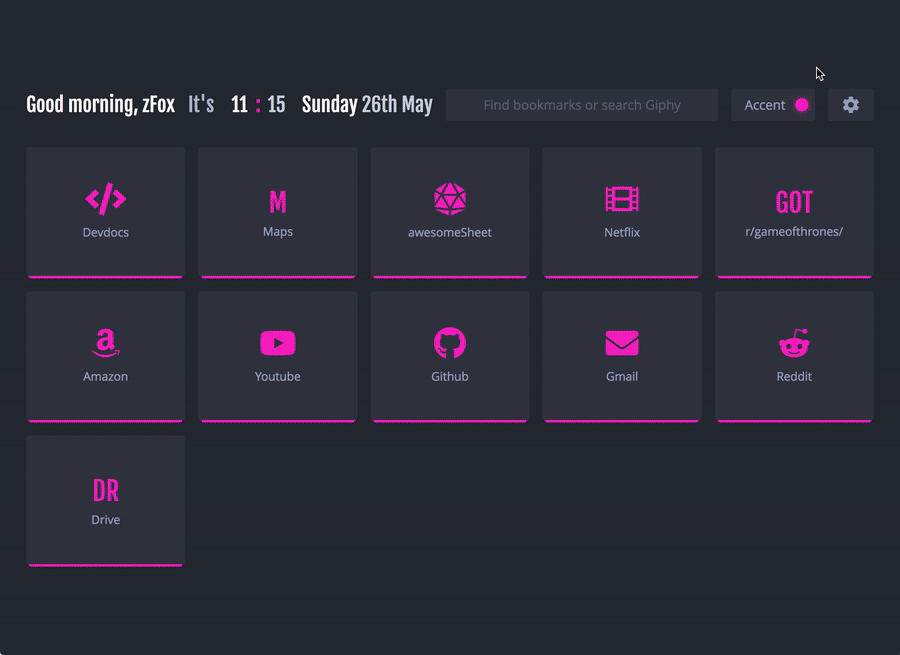
Task: Select the Devdocs code brackets icon
Action: click(x=105, y=198)
